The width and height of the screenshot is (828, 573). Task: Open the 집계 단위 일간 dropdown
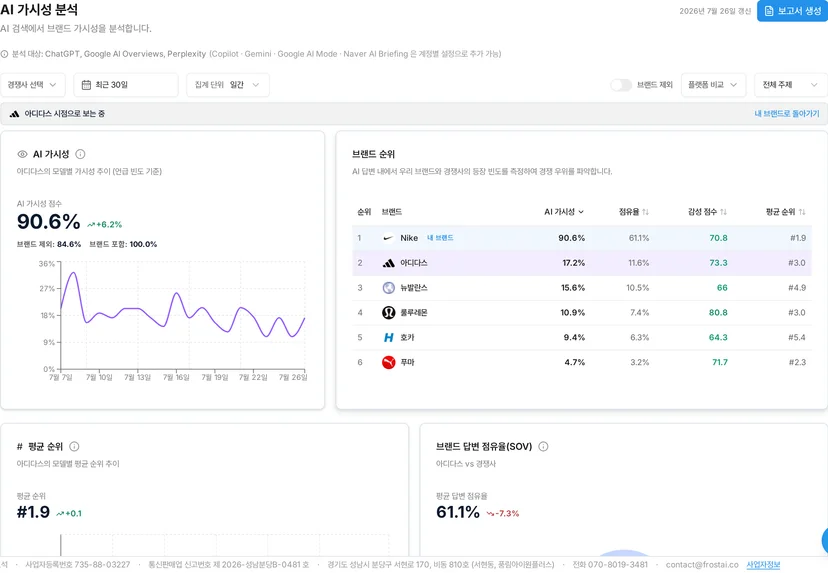(228, 85)
